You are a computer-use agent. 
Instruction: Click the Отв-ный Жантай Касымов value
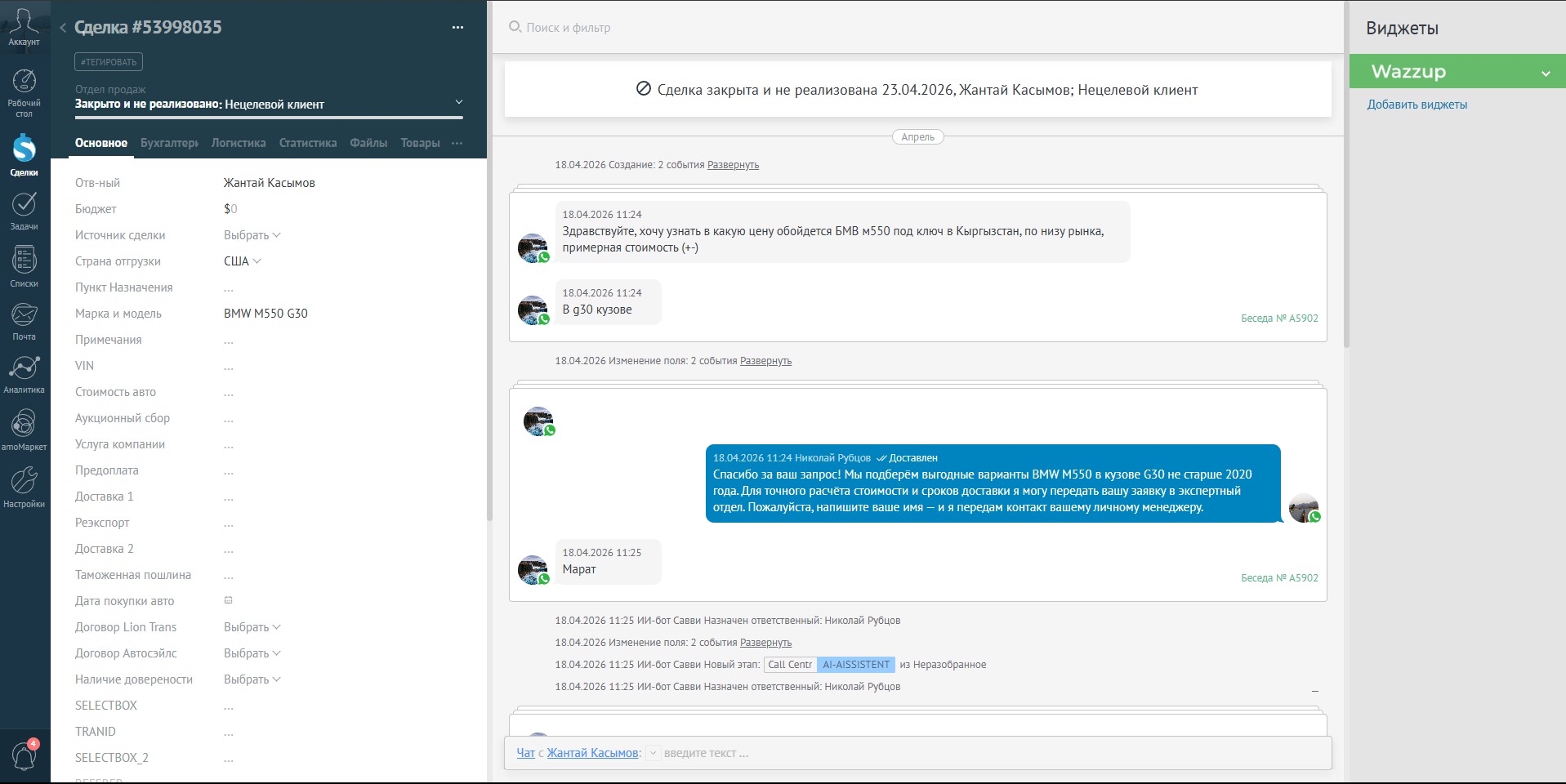(x=269, y=183)
